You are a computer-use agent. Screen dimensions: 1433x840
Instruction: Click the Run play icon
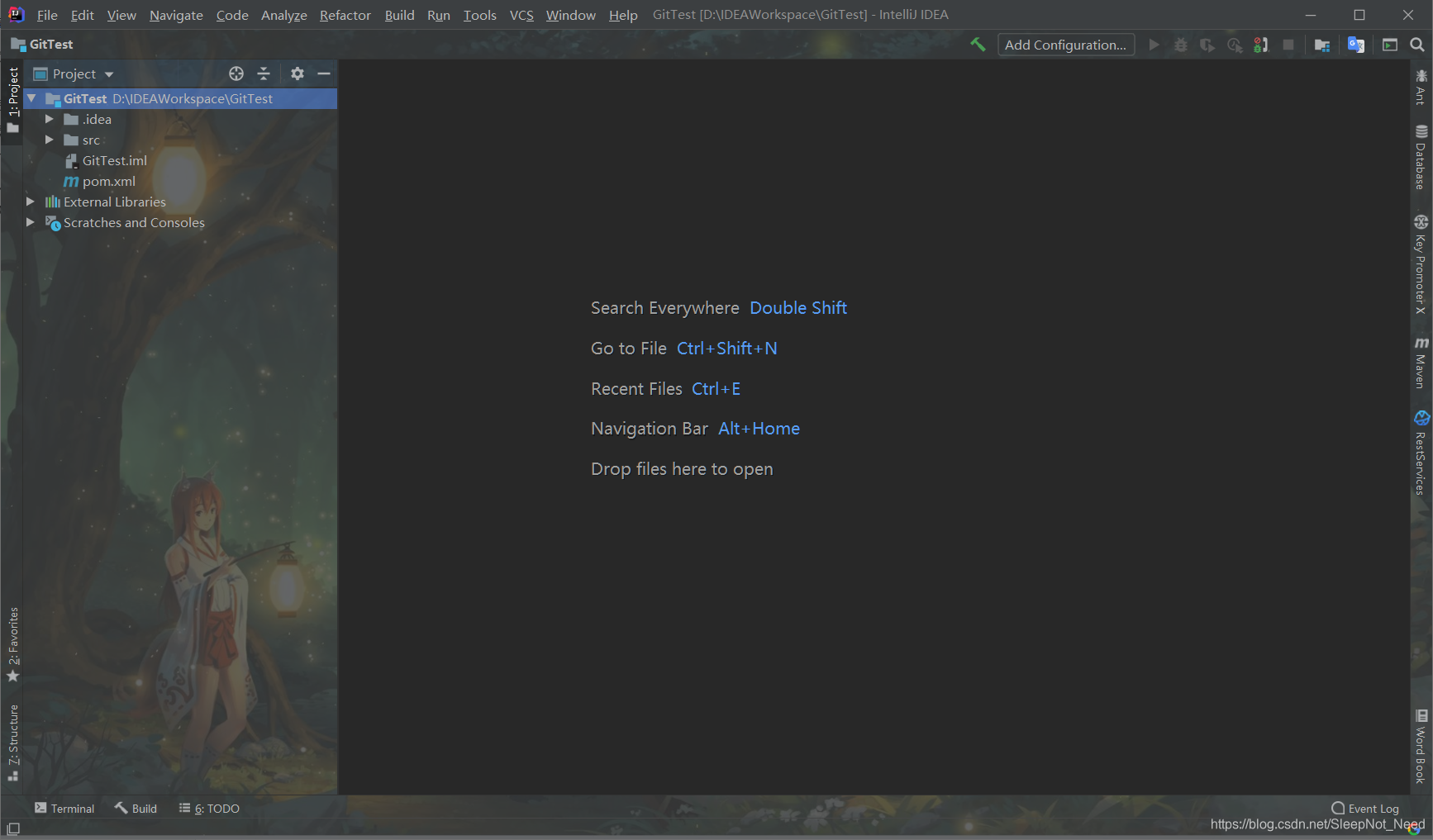click(1154, 45)
